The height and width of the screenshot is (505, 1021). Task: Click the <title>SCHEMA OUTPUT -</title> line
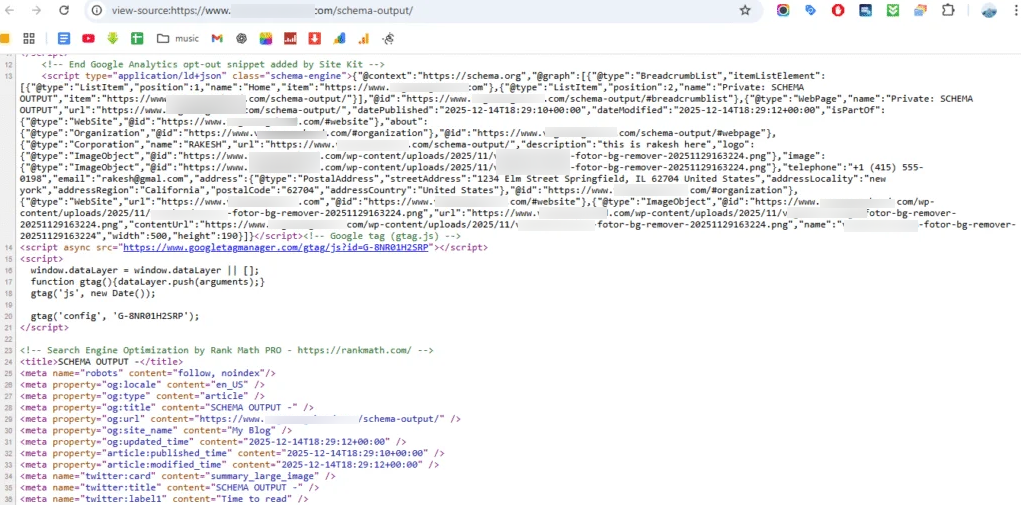[x=102, y=361]
